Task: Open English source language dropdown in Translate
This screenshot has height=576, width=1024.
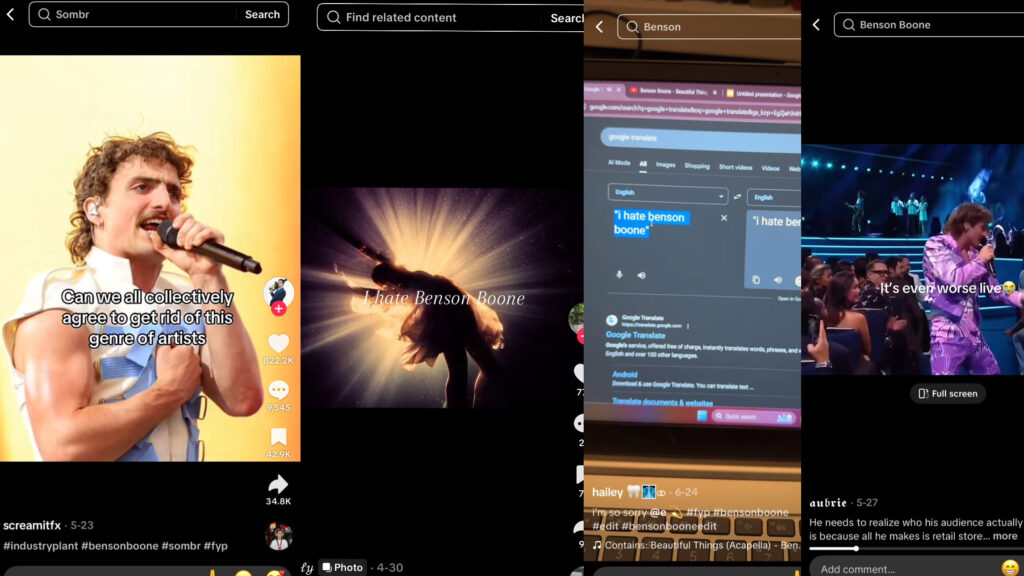Action: click(x=667, y=193)
